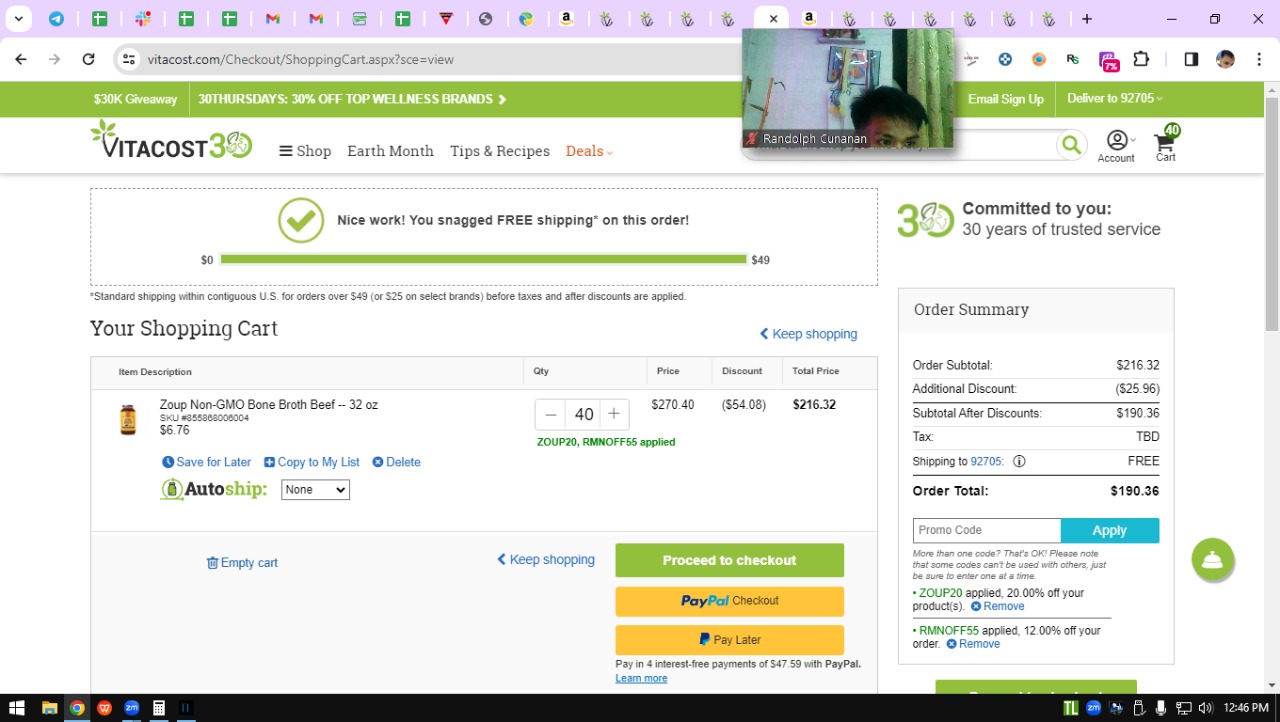The width and height of the screenshot is (1280, 722).
Task: Decrease quantity with the minus button
Action: coord(551,414)
